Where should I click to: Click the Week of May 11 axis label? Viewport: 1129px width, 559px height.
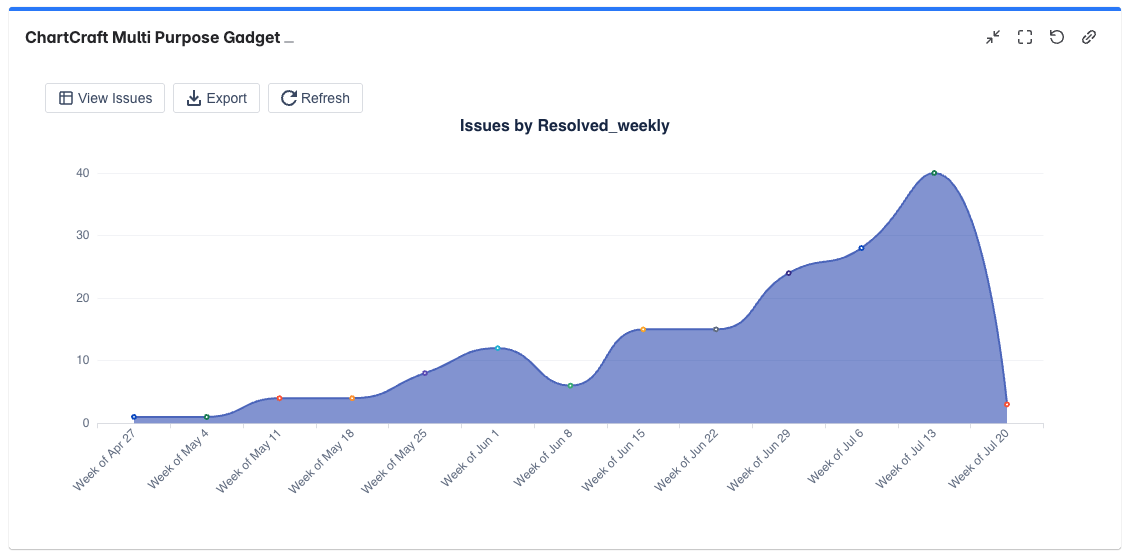249,460
